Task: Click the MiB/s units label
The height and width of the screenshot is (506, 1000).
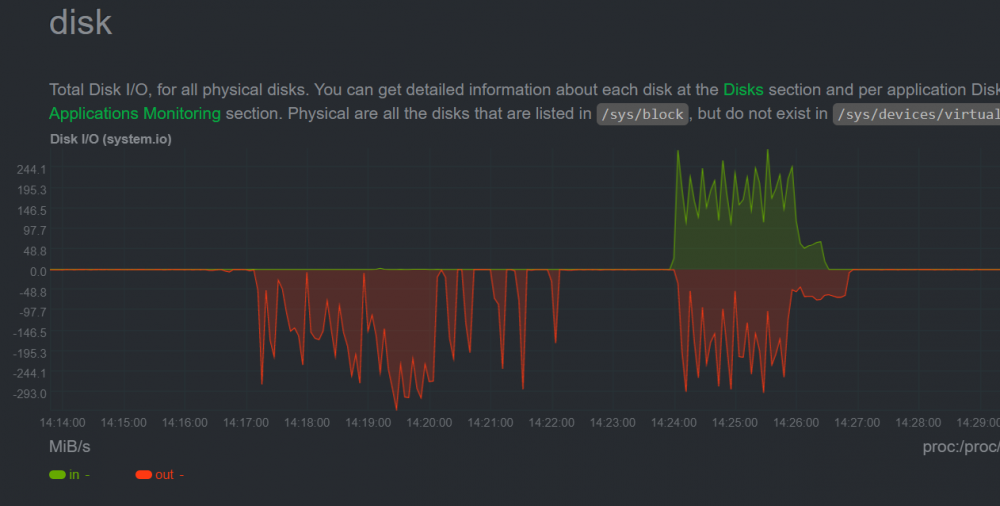Action: point(70,447)
